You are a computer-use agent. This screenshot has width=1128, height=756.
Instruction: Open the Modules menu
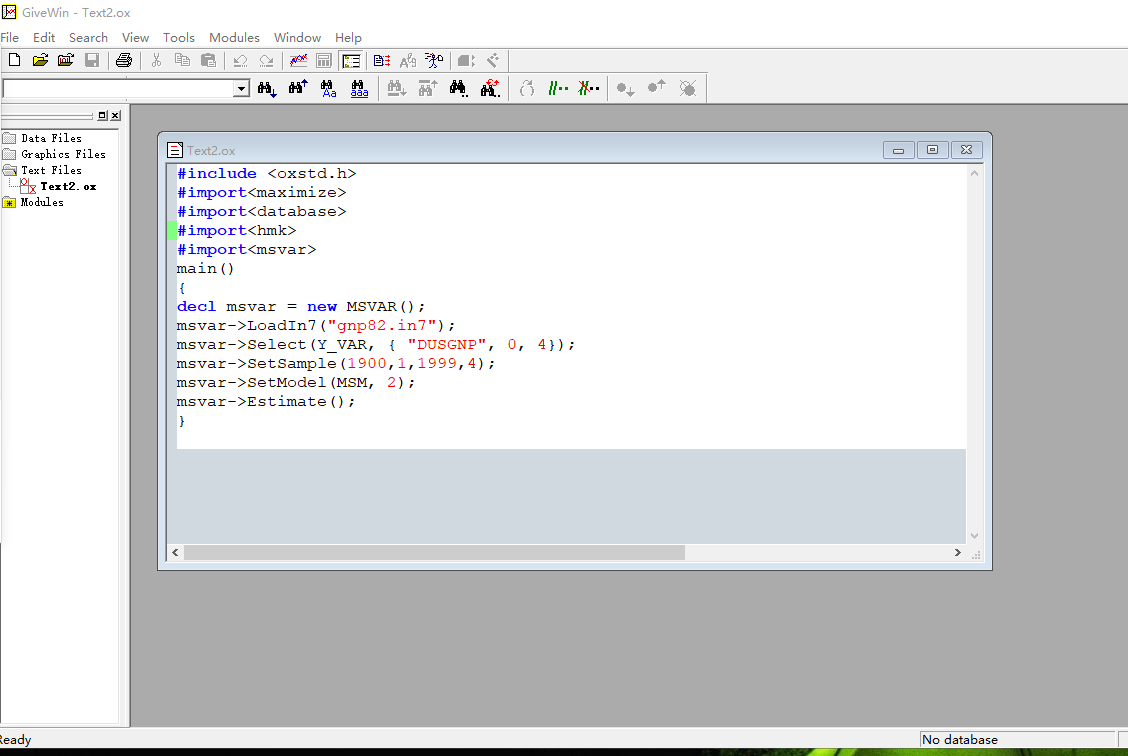point(234,37)
